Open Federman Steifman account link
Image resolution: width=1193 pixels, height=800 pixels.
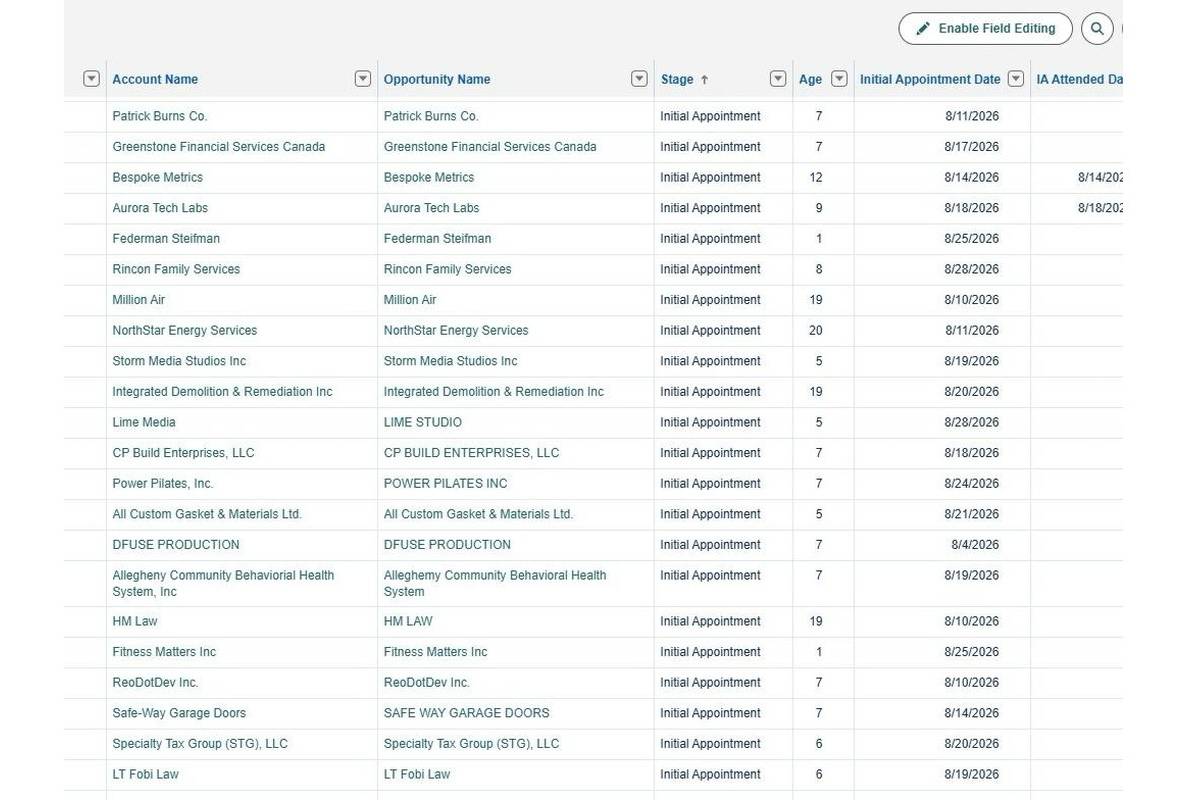coord(166,238)
